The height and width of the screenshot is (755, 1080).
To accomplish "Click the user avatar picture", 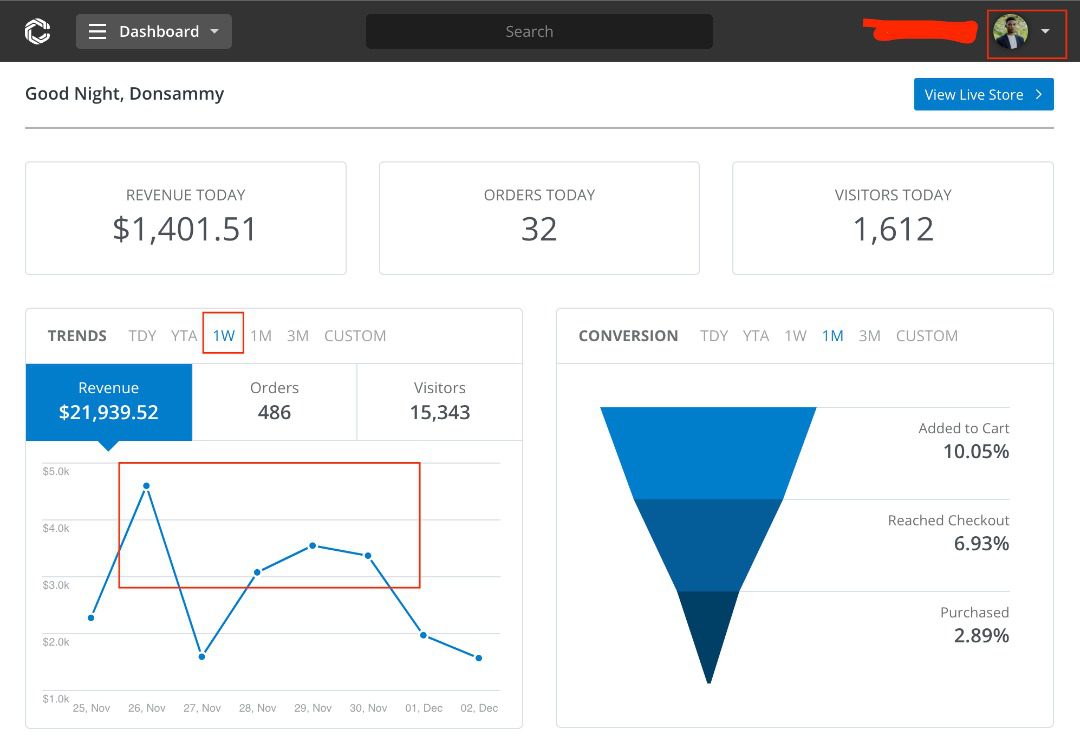I will click(1010, 32).
